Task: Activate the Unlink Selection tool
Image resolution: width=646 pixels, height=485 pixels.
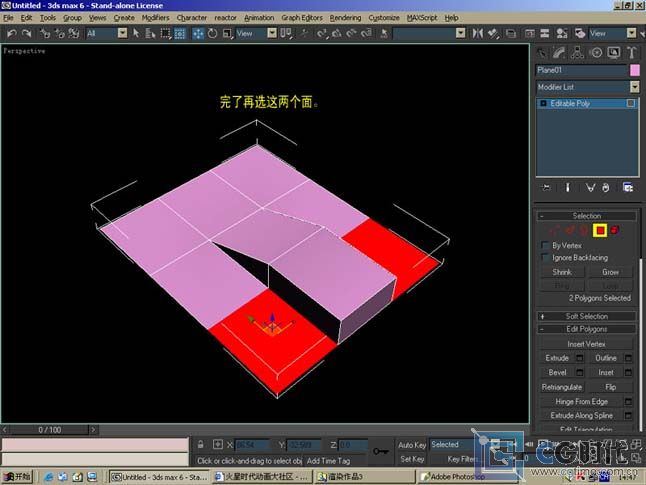Action: (x=59, y=33)
